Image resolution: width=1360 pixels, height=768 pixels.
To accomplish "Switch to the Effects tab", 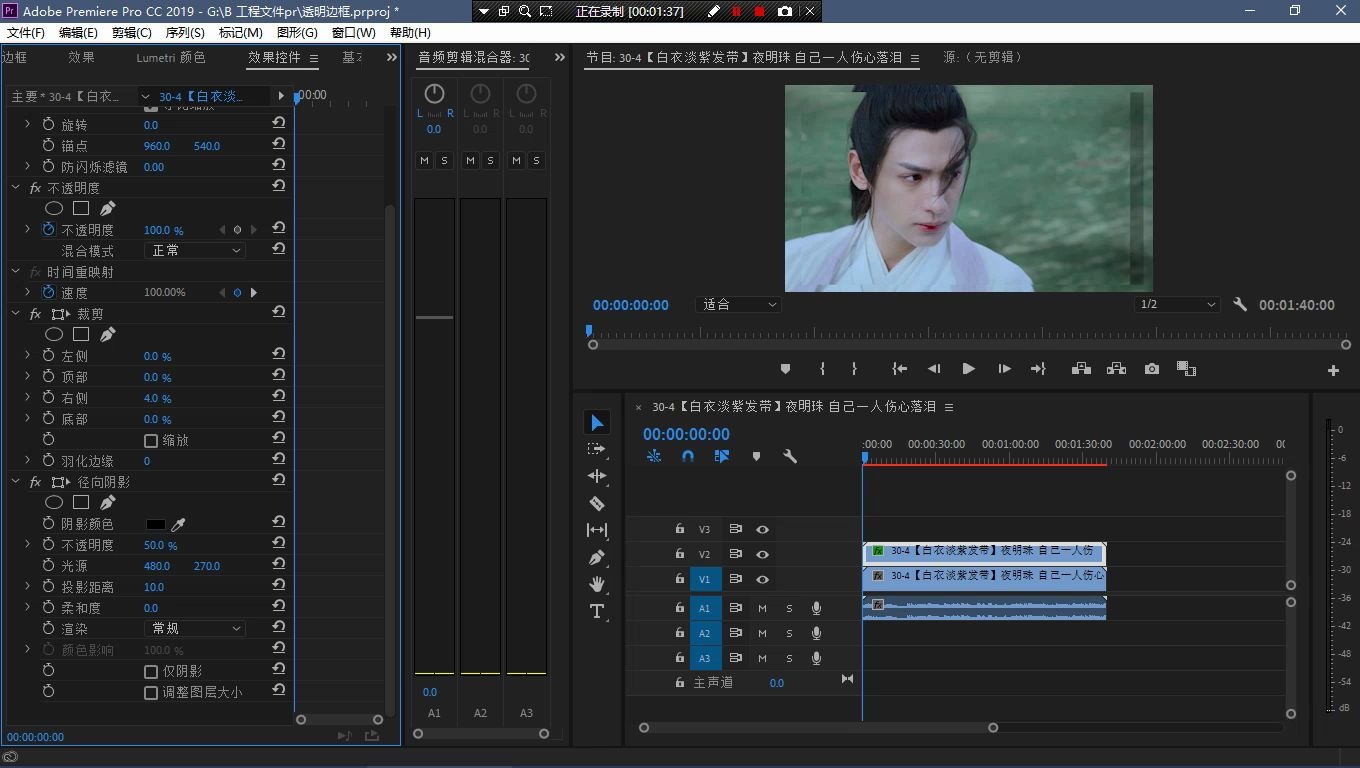I will click(82, 57).
